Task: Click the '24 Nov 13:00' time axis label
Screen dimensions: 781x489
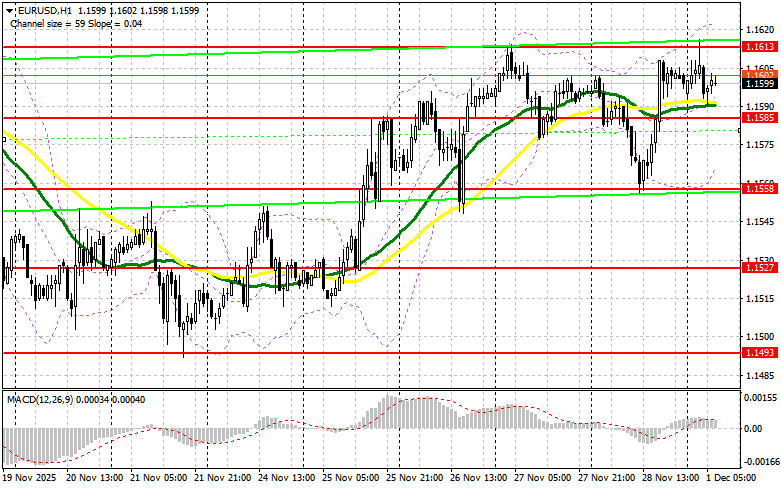Action: click(x=286, y=478)
